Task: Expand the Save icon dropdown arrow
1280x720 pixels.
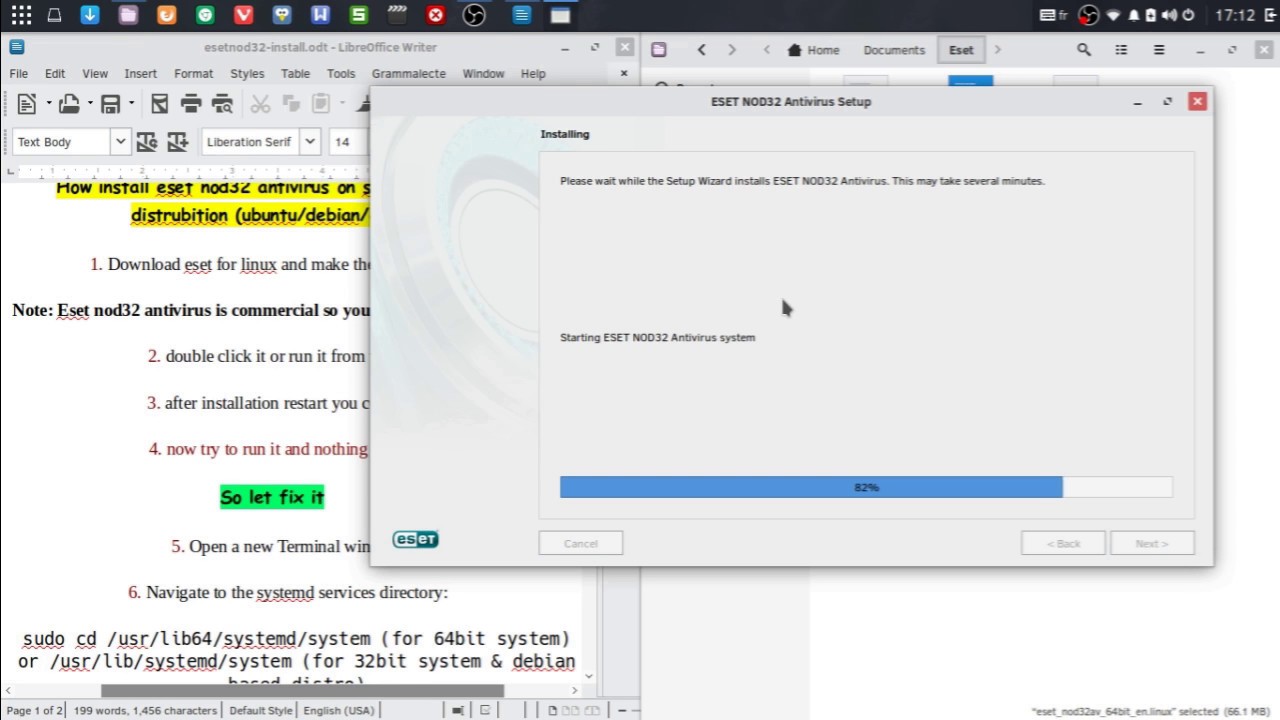Action: point(131,103)
